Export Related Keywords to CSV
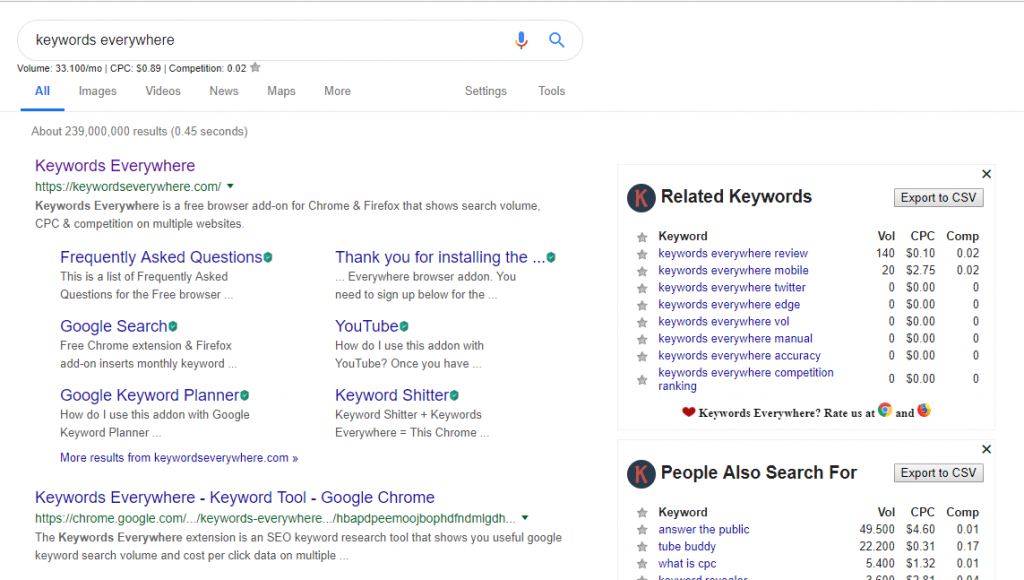 pyautogui.click(x=938, y=197)
